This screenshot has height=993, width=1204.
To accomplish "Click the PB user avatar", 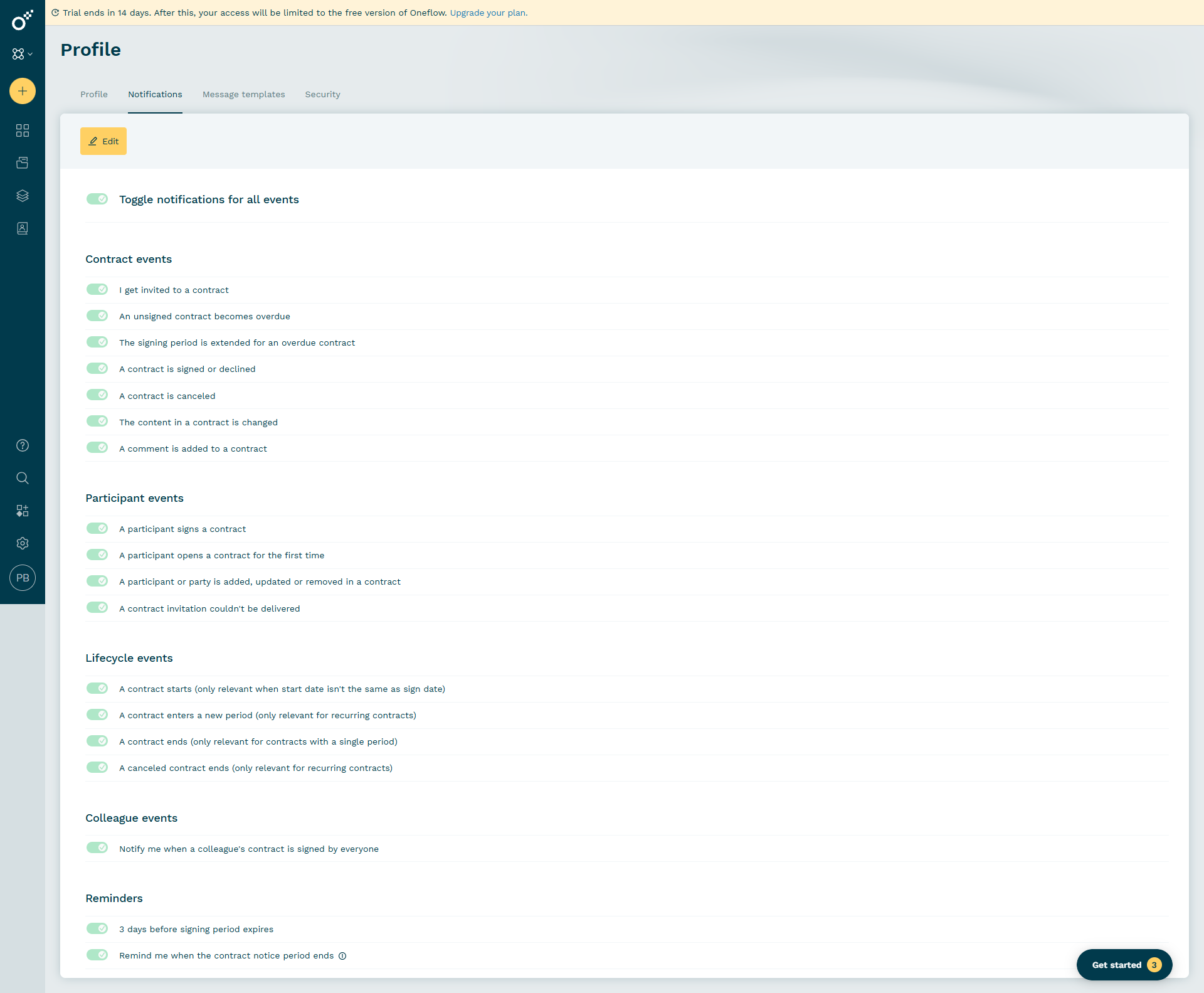I will (23, 578).
